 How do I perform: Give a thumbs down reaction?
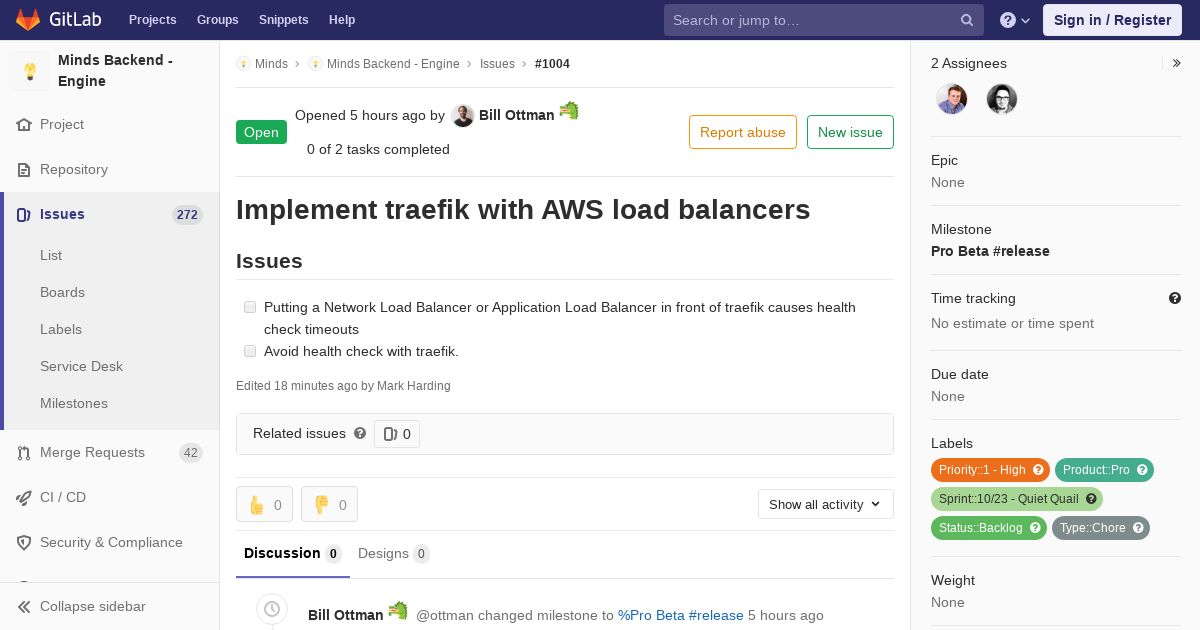click(x=329, y=505)
